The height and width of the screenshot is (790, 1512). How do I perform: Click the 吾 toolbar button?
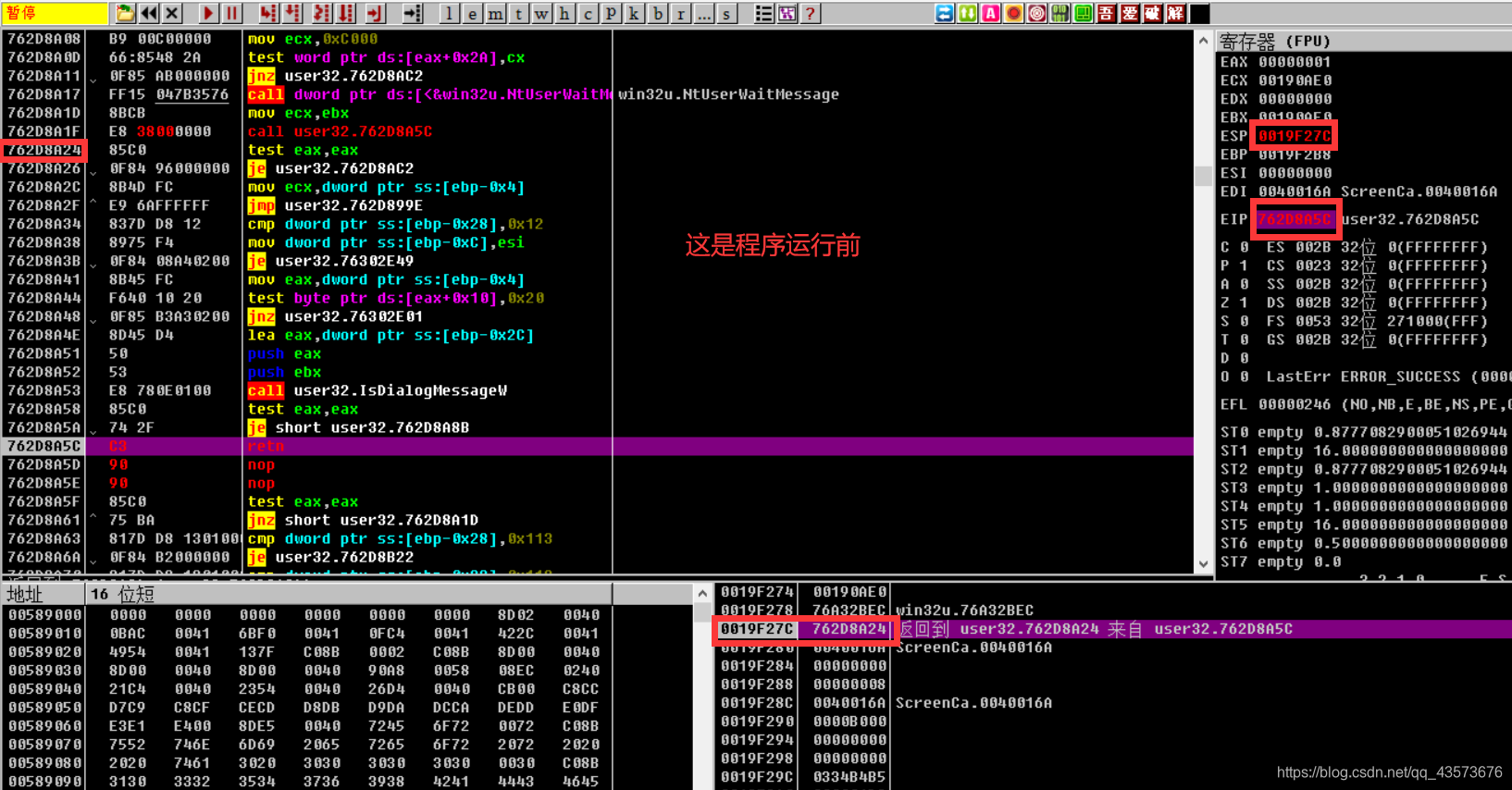(1106, 13)
